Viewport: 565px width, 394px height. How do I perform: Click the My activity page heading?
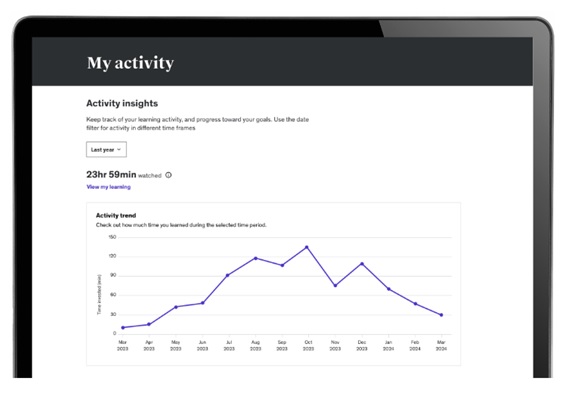pyautogui.click(x=130, y=63)
